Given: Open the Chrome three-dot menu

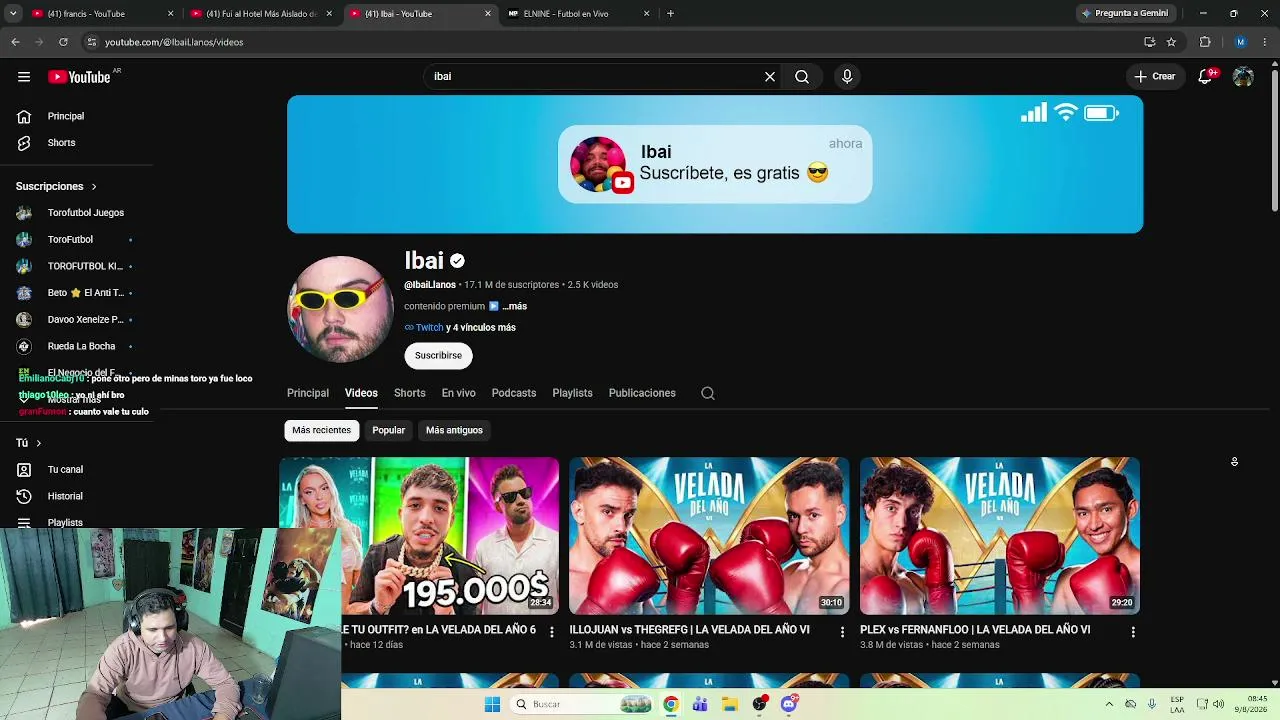Looking at the screenshot, I should pos(1266,42).
